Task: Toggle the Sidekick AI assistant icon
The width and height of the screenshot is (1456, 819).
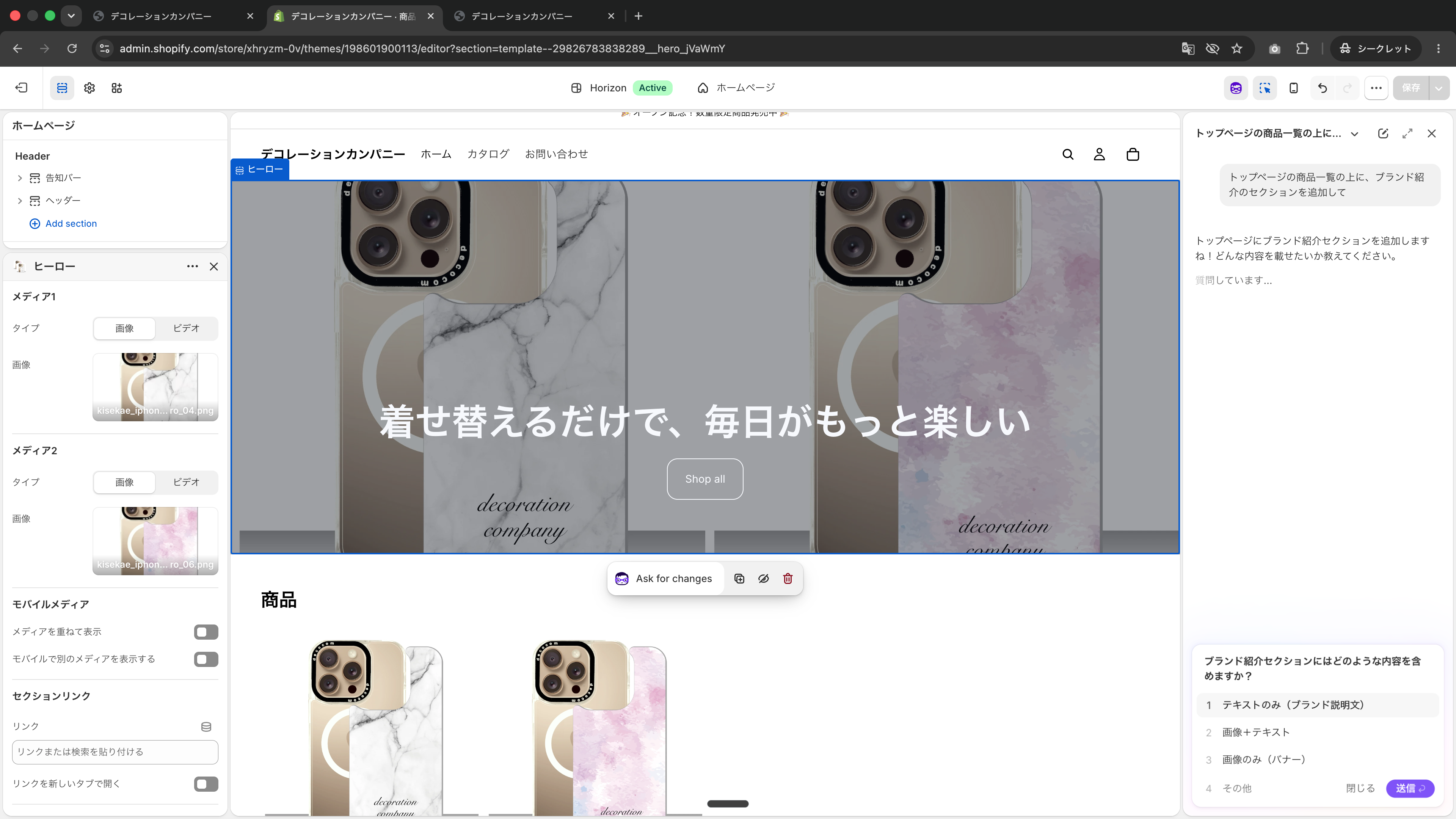Action: pos(1236,88)
